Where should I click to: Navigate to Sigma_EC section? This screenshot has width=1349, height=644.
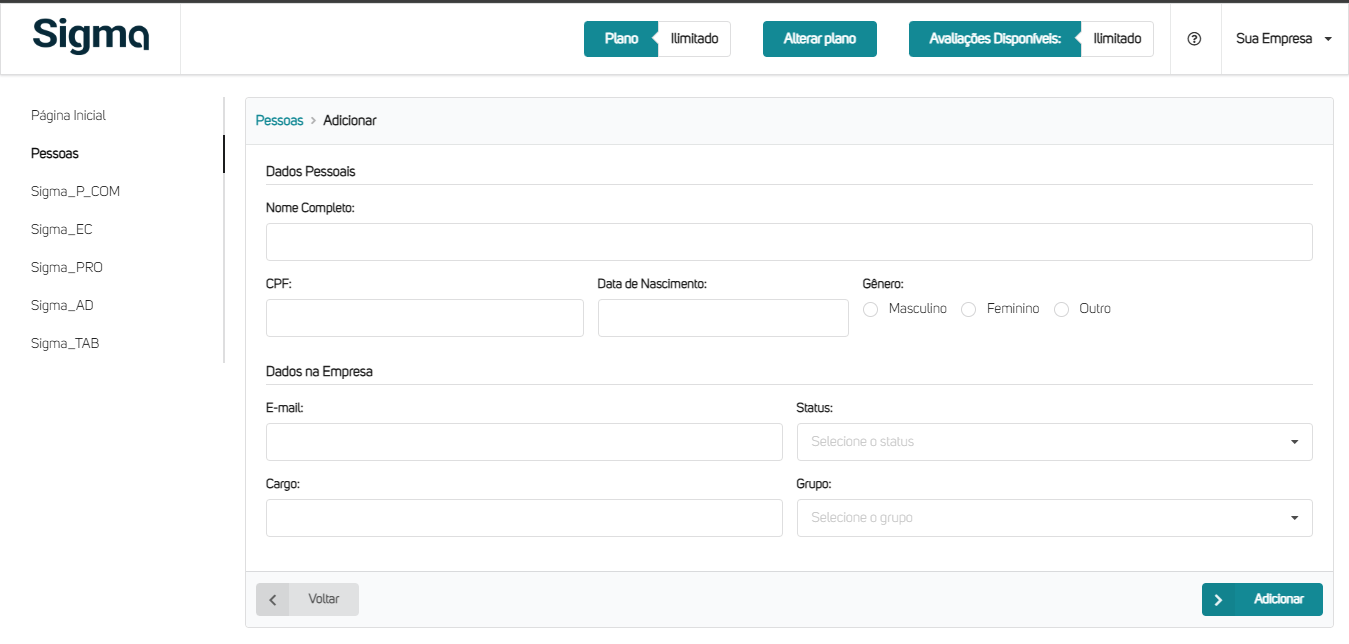point(61,229)
